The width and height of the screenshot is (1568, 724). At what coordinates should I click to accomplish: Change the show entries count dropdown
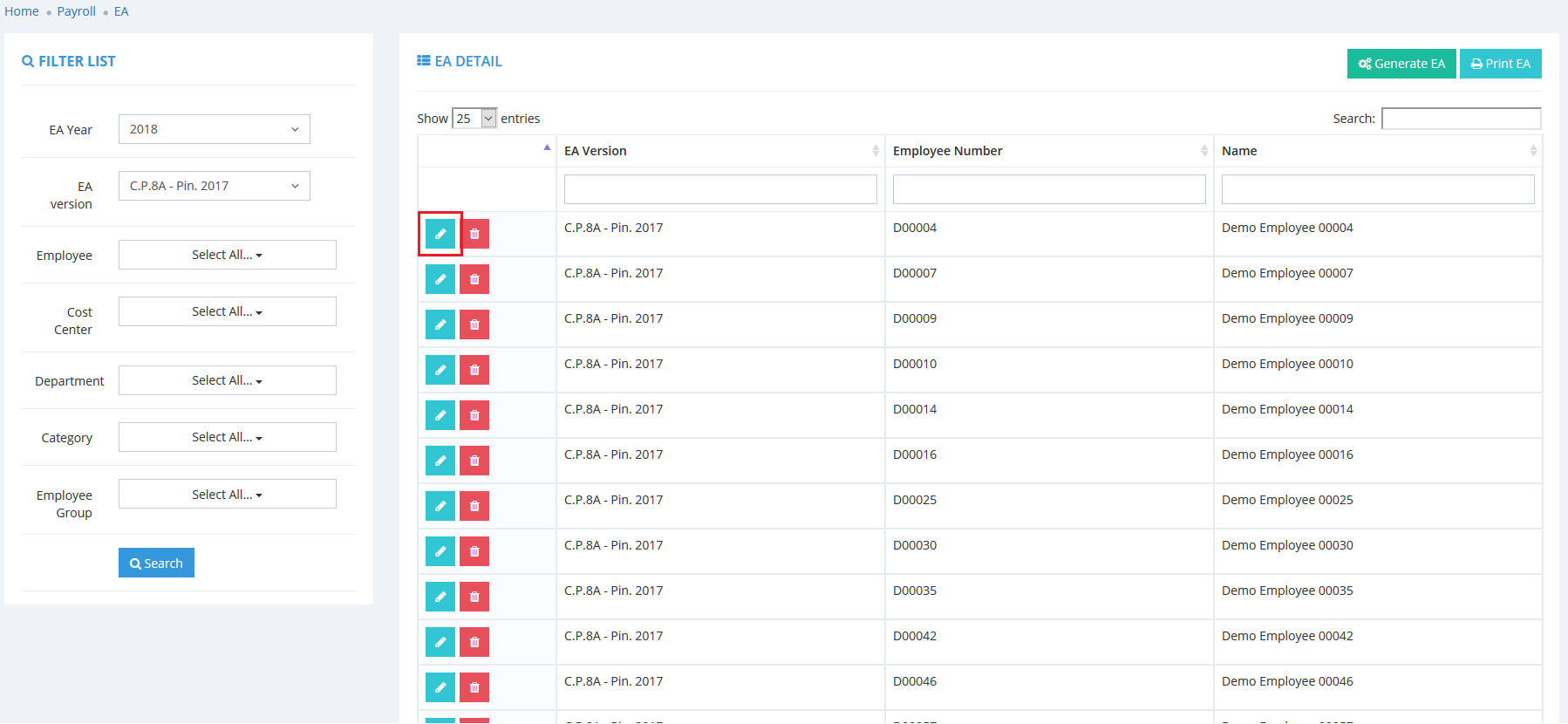(474, 119)
